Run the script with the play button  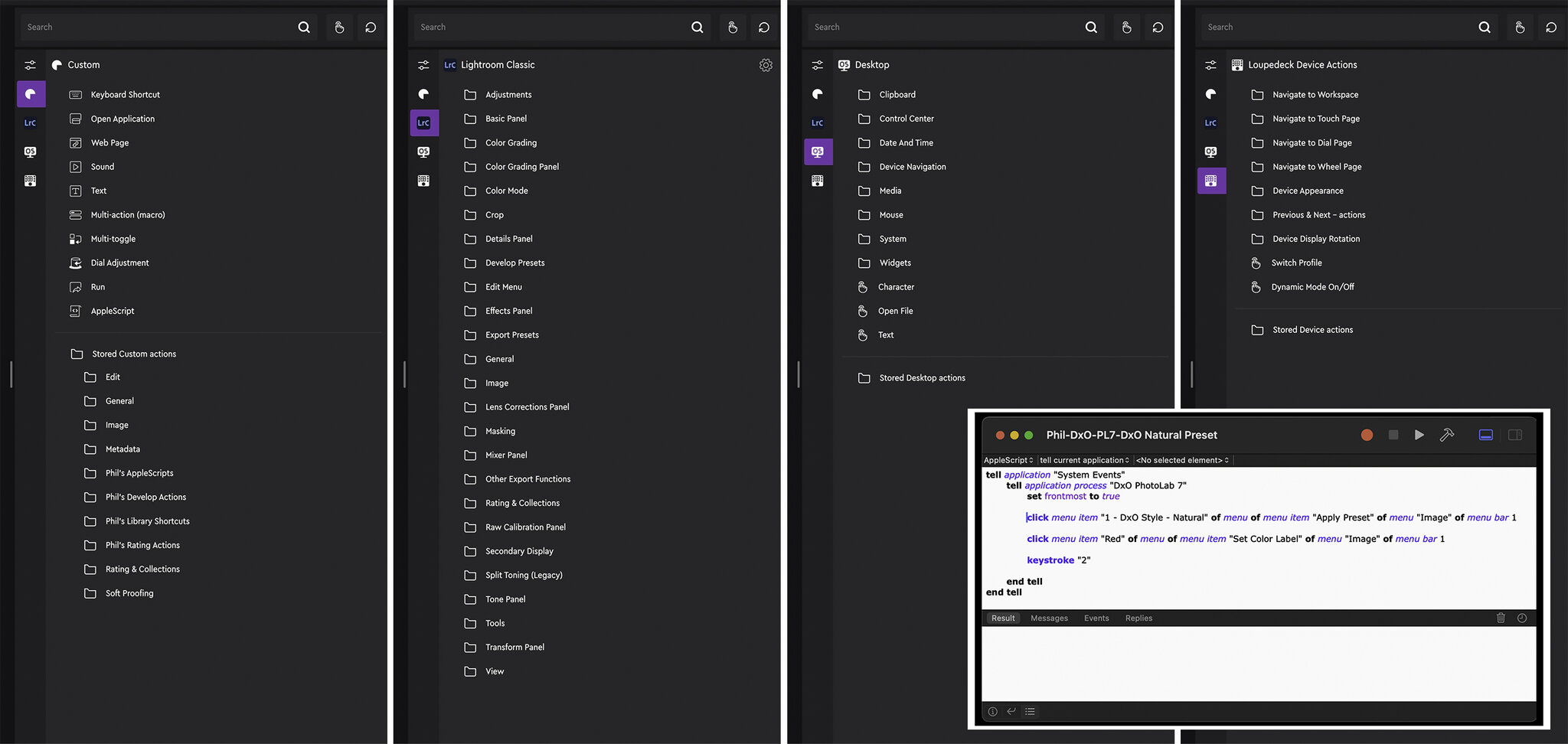pyautogui.click(x=1419, y=435)
